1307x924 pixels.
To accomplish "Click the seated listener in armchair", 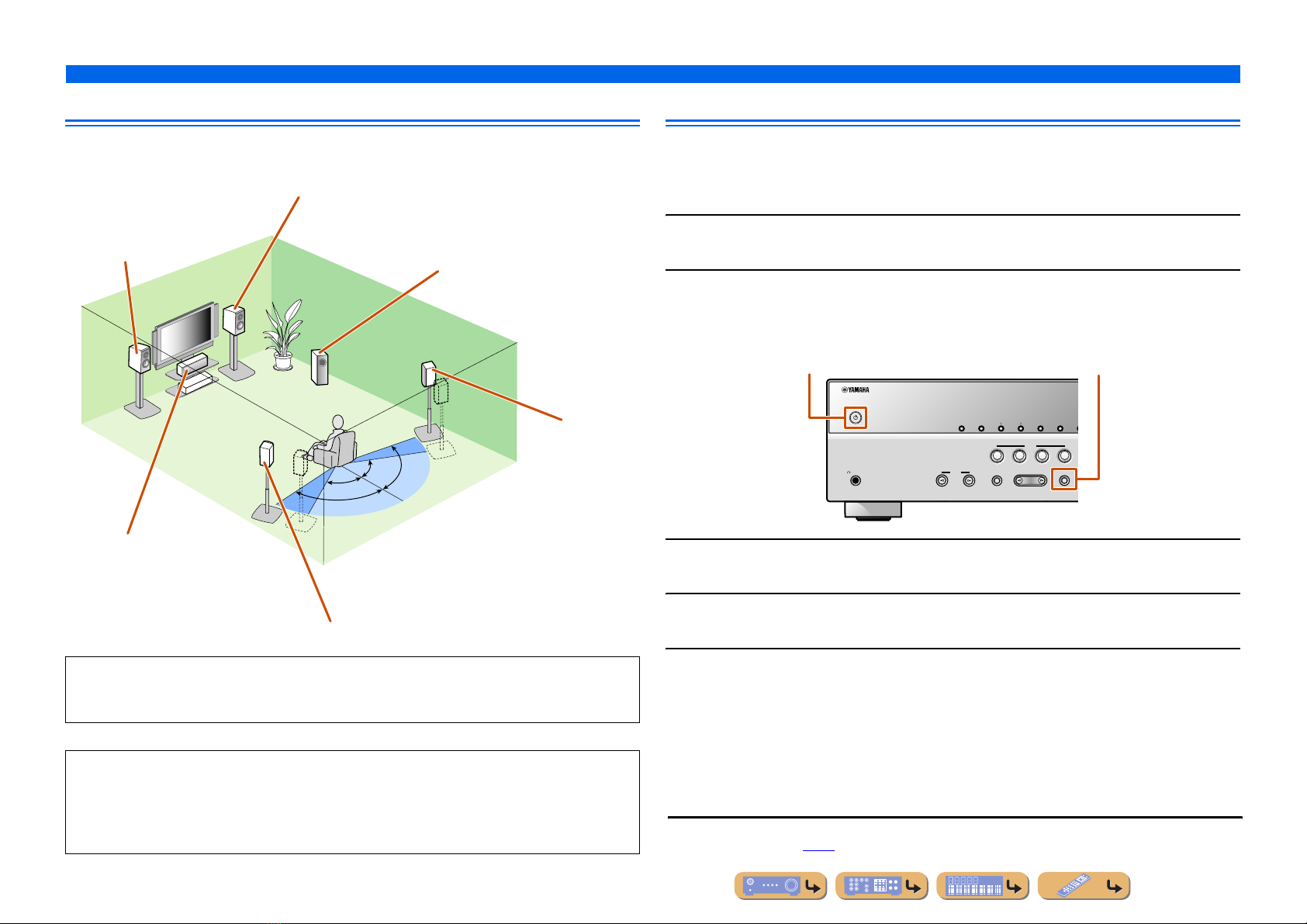I will [334, 442].
